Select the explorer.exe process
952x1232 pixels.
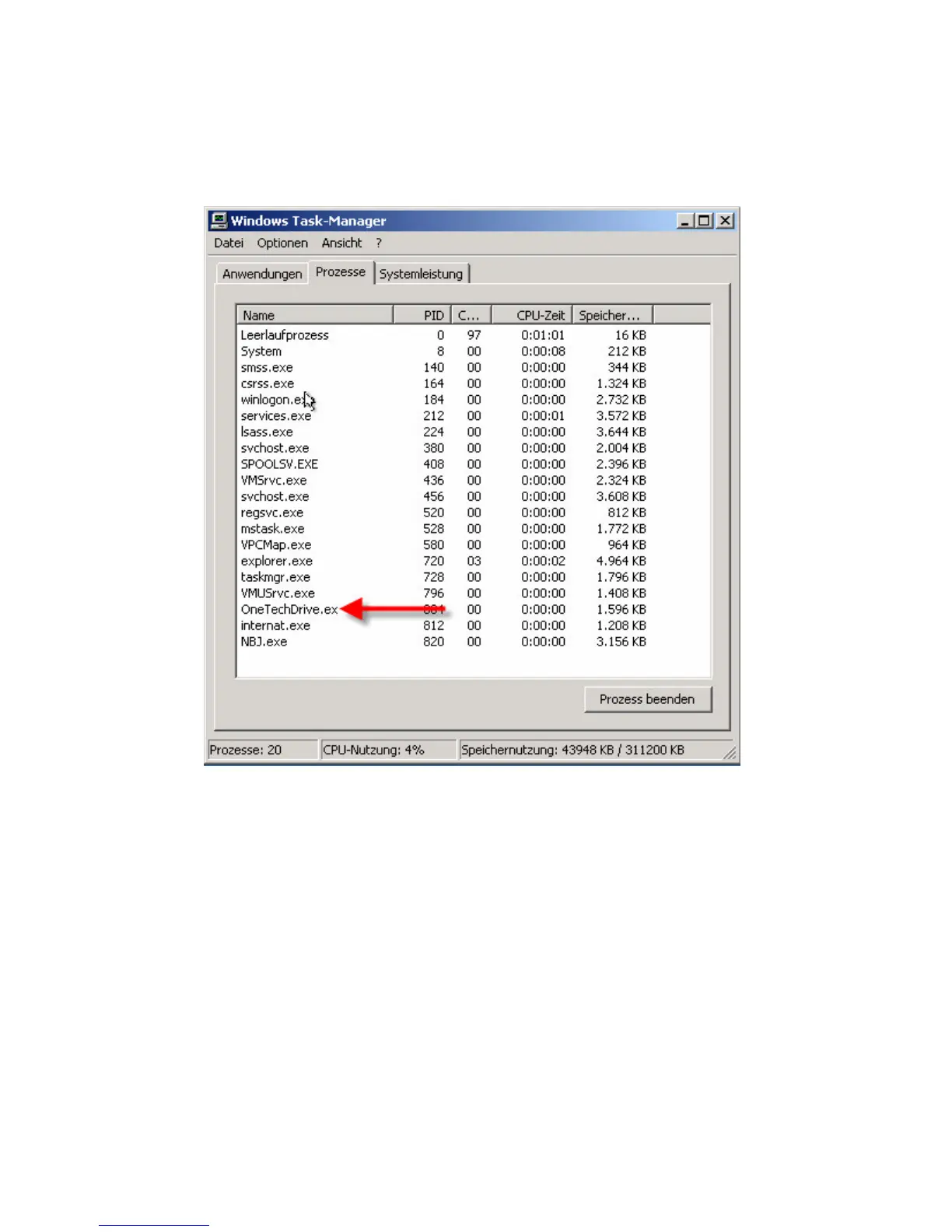(x=443, y=561)
